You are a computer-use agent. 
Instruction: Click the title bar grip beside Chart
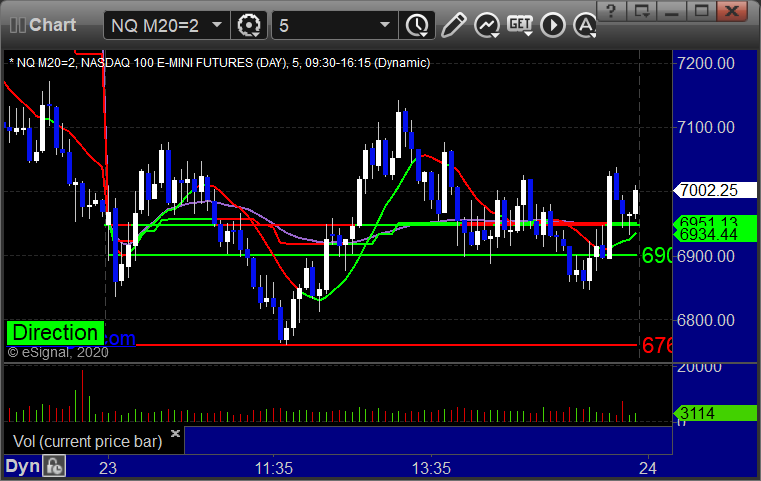coord(17,25)
